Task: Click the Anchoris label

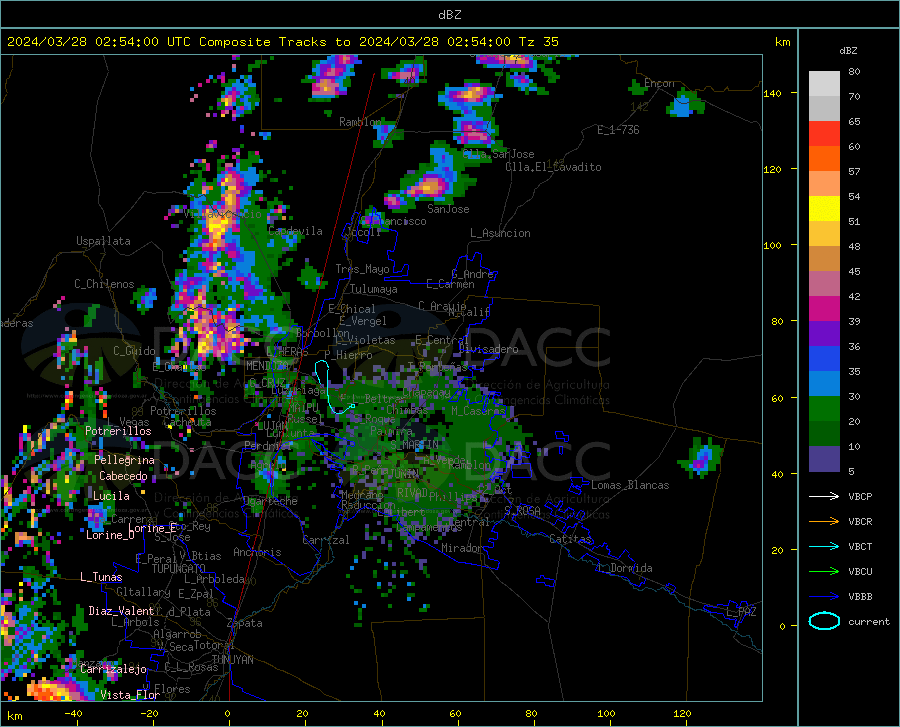Action: (x=257, y=552)
